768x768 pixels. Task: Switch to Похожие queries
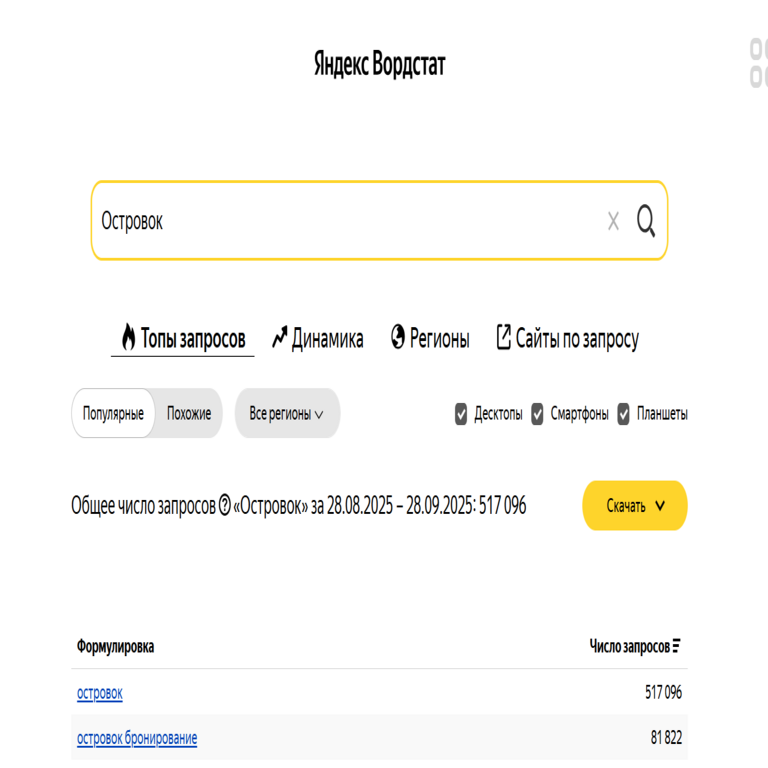click(x=189, y=414)
